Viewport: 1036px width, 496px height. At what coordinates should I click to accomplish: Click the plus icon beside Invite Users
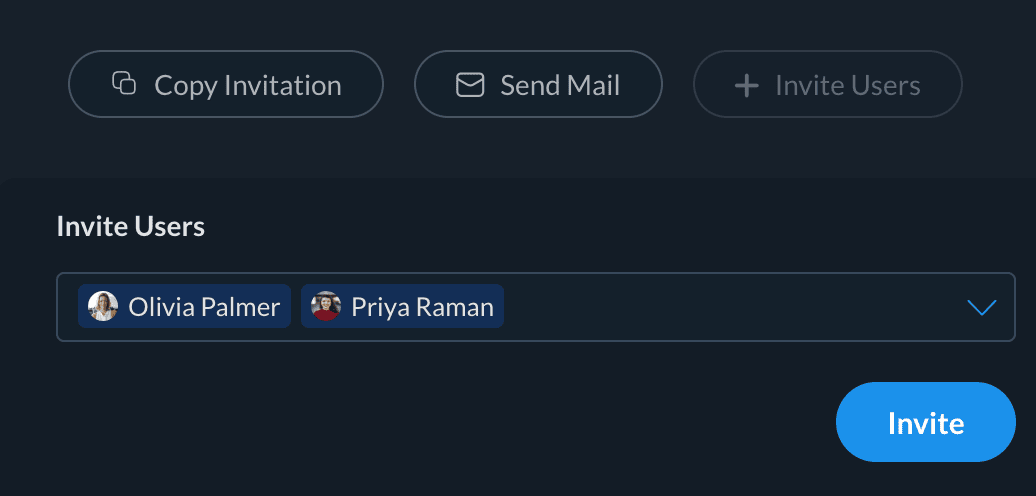coord(746,85)
